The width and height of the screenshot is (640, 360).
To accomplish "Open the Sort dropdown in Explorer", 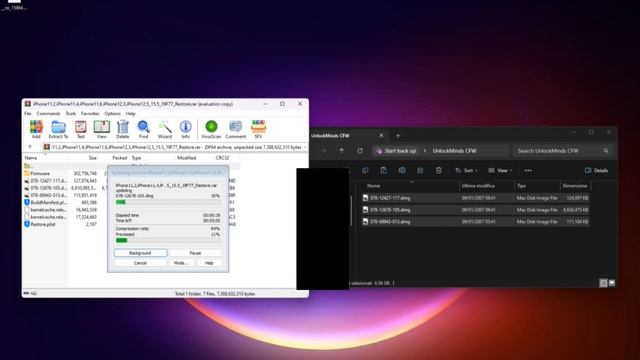I will click(466, 170).
